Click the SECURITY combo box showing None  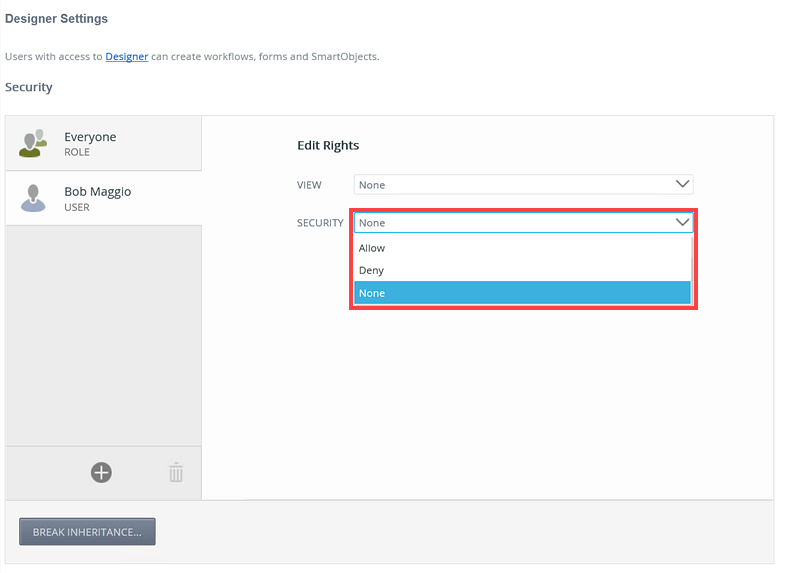click(510, 222)
